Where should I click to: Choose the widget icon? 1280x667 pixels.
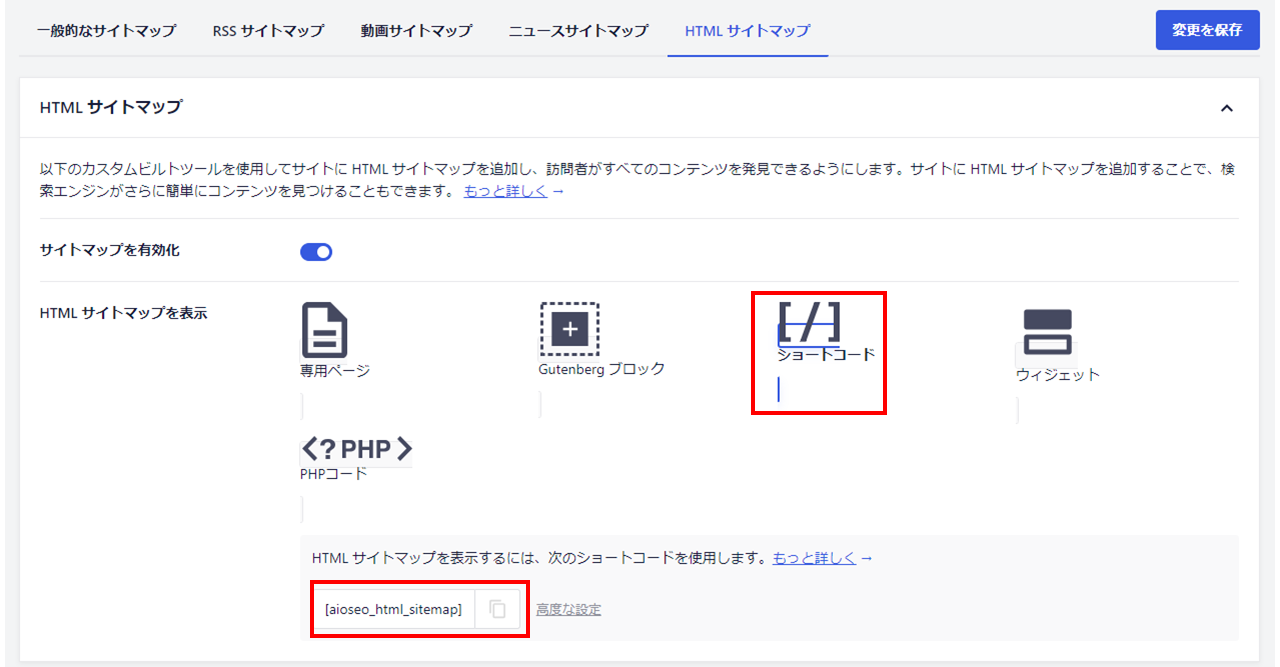tap(1047, 332)
